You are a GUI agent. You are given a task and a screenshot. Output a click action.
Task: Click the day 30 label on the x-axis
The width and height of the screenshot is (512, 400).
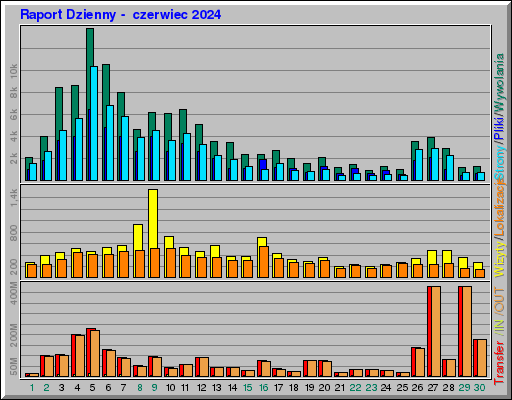tap(479, 388)
